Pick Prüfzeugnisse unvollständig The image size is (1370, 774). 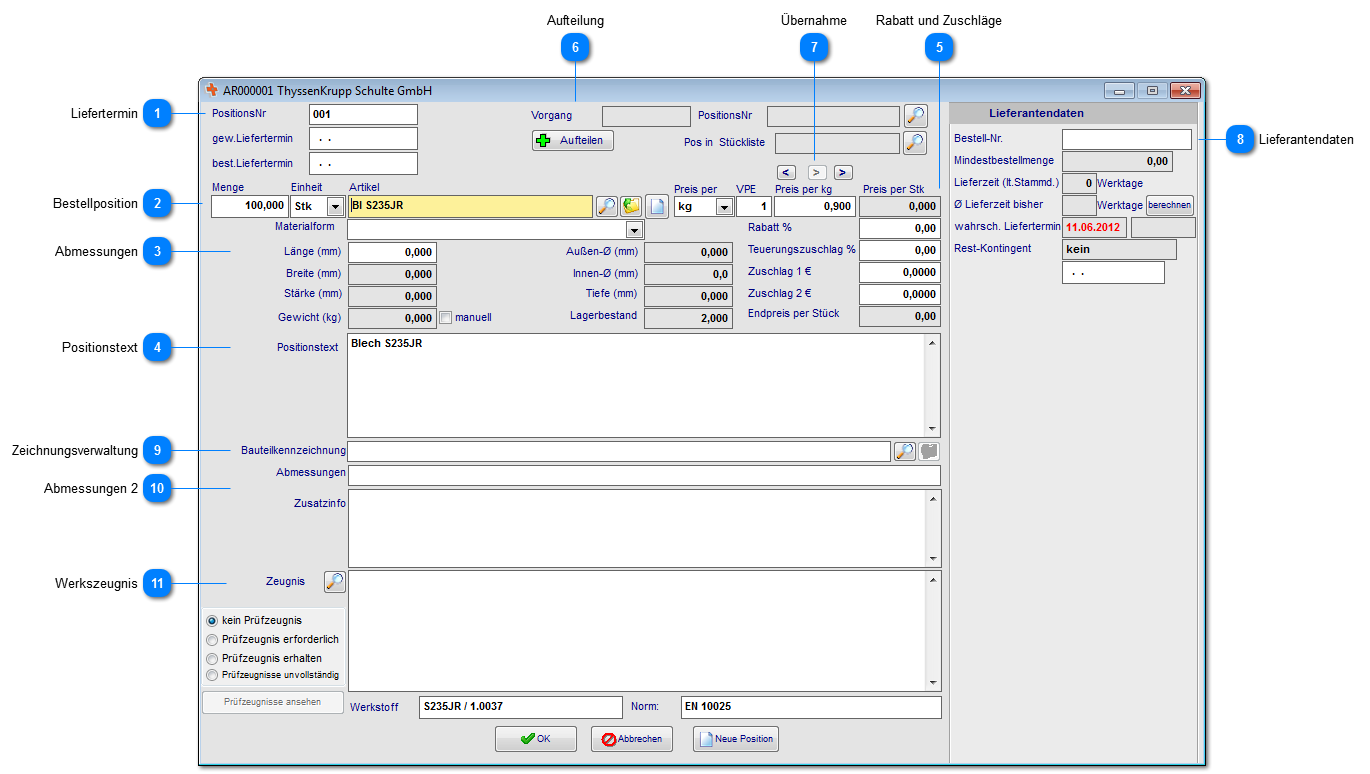click(212, 675)
